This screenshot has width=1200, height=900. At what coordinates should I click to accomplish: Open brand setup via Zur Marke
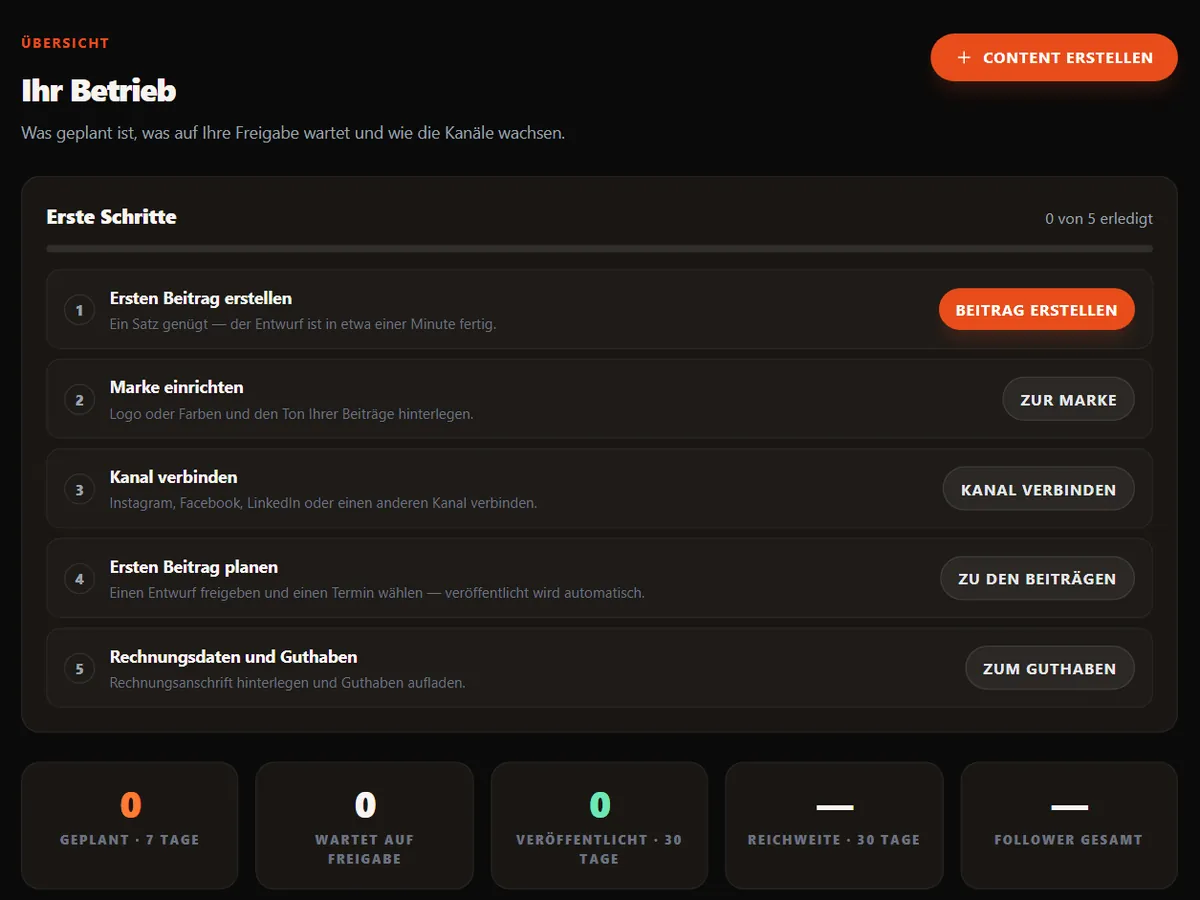[x=1068, y=400]
